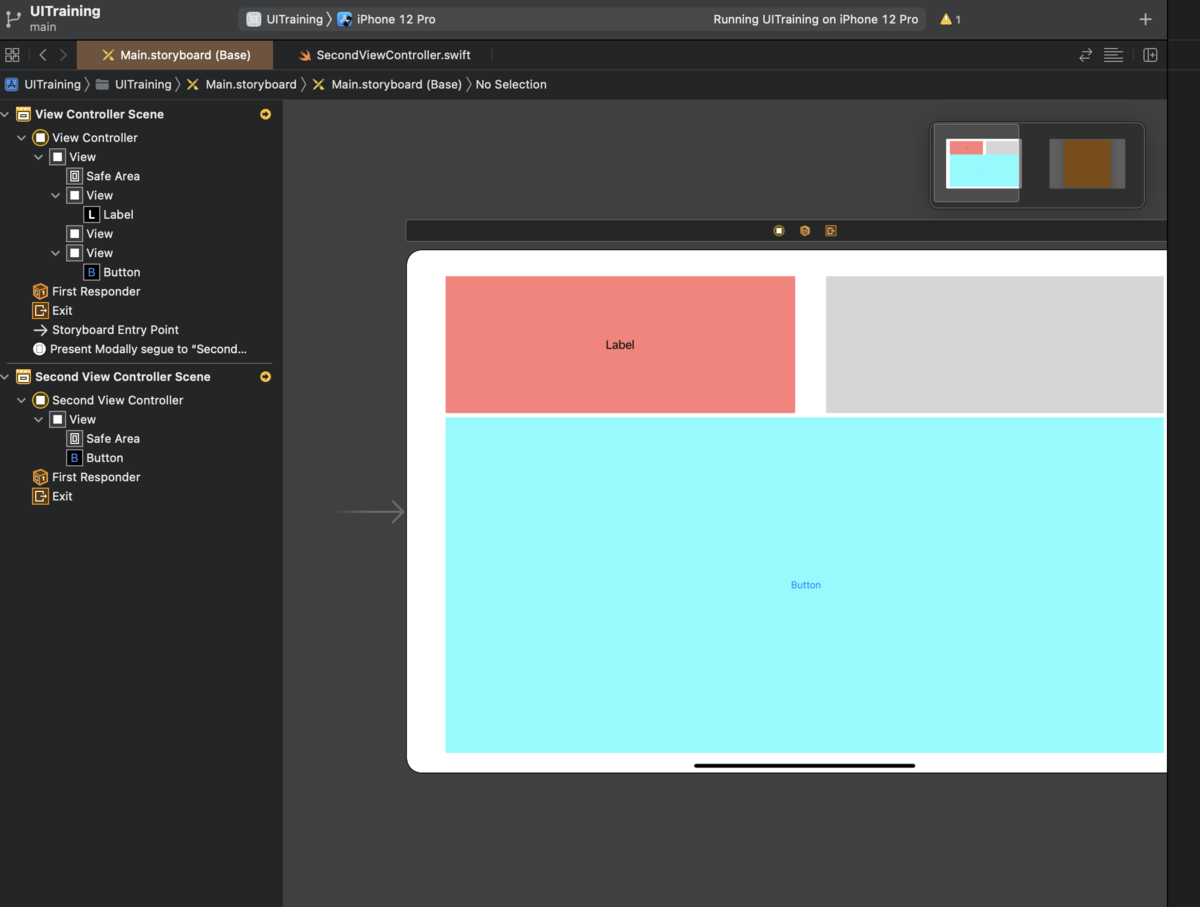
Task: Open the UITraining scheme selector
Action: click(285, 19)
